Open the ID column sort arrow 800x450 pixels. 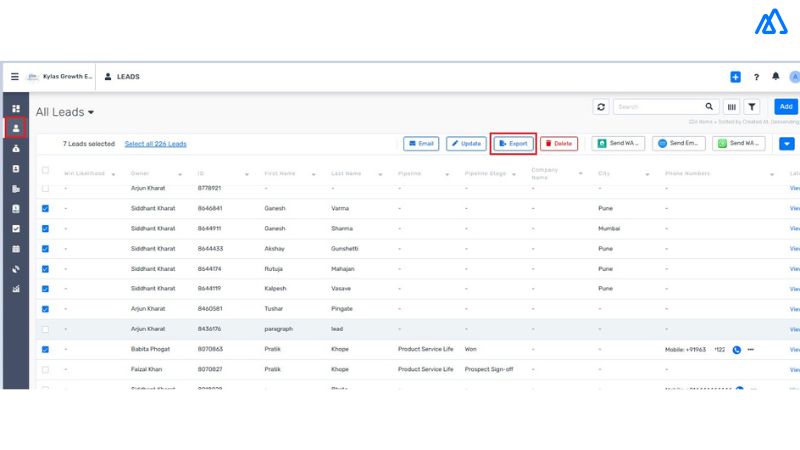click(247, 174)
